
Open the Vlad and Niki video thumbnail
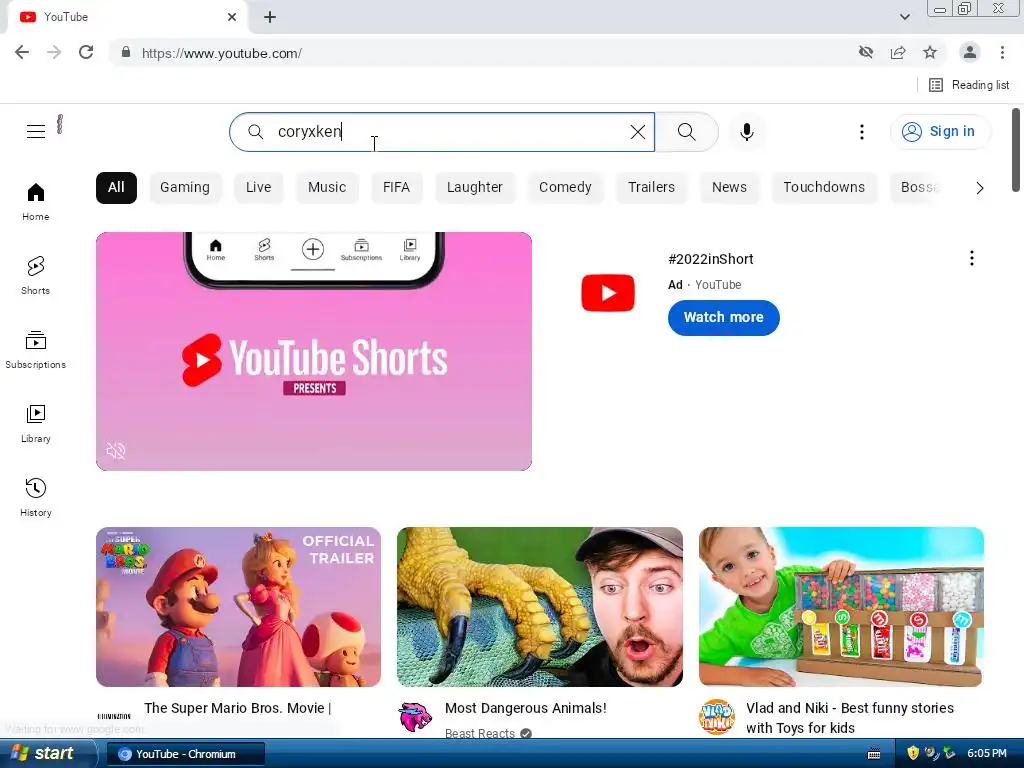(x=841, y=607)
